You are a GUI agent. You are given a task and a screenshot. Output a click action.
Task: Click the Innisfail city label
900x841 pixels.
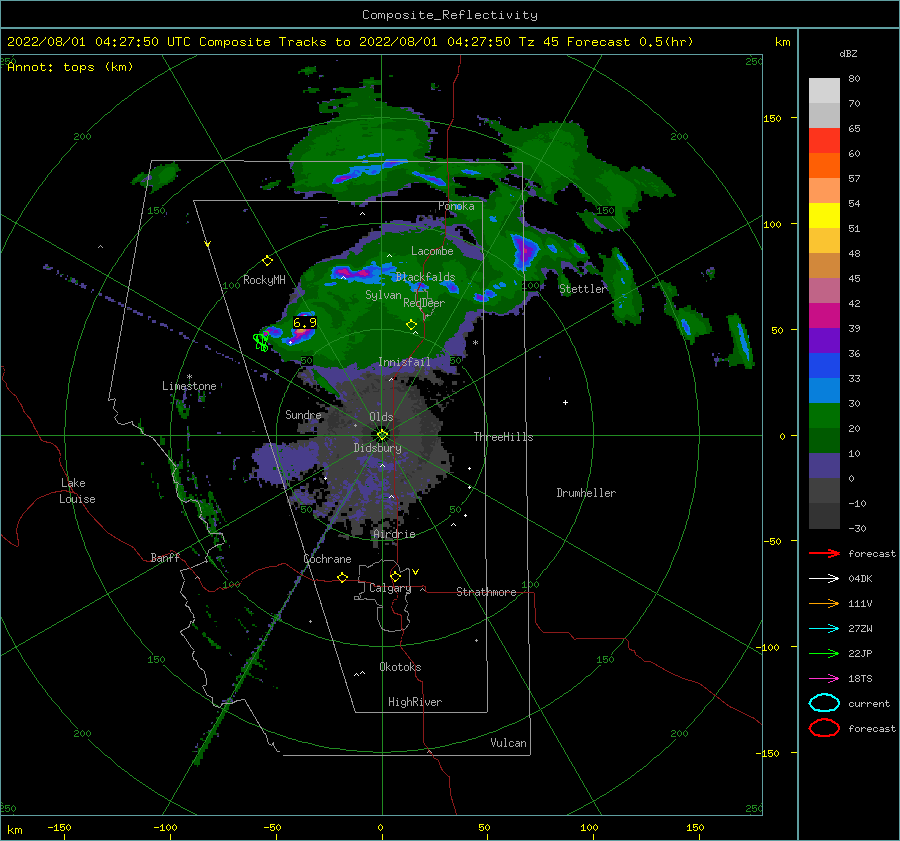pos(404,362)
